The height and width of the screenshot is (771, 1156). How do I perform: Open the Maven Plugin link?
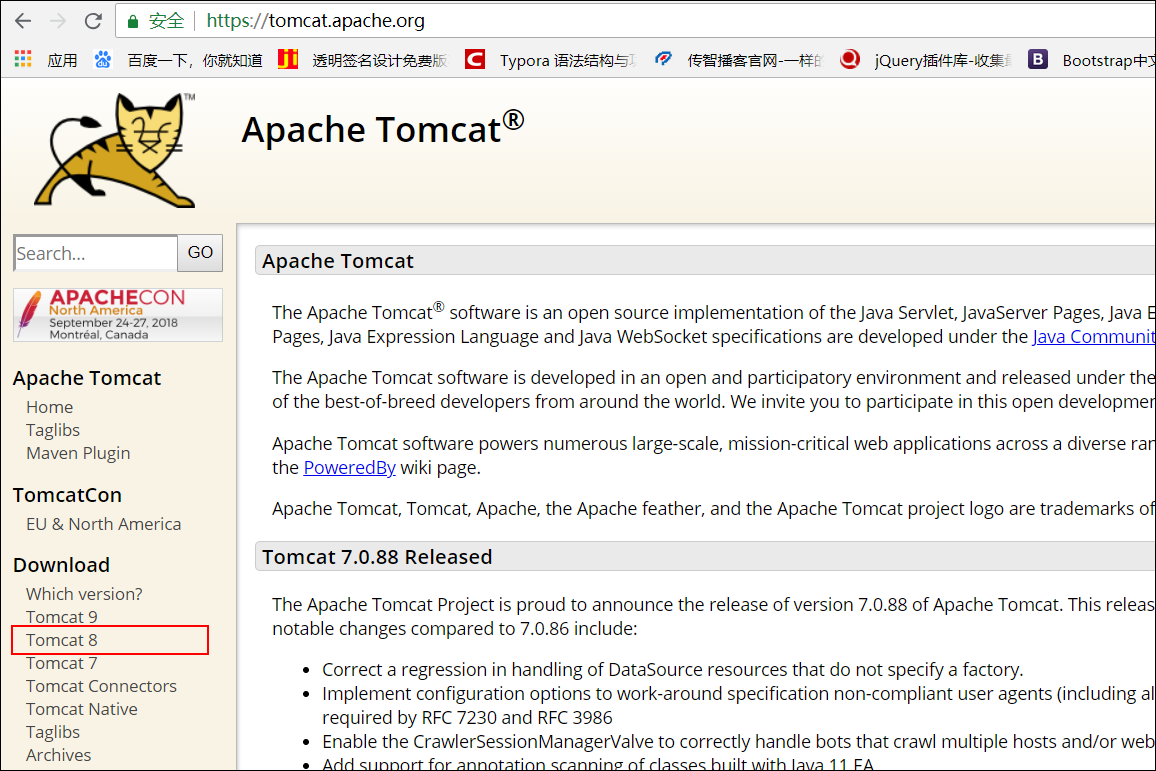(78, 453)
